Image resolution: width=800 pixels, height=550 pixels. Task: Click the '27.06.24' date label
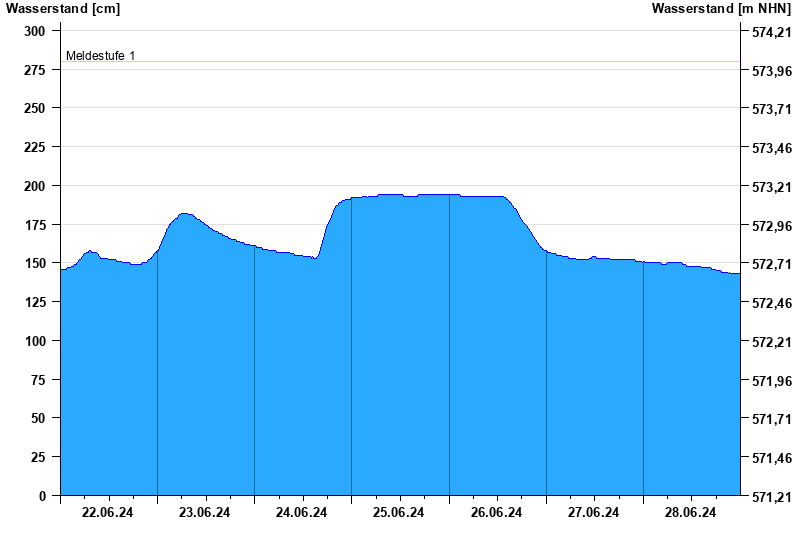(593, 512)
